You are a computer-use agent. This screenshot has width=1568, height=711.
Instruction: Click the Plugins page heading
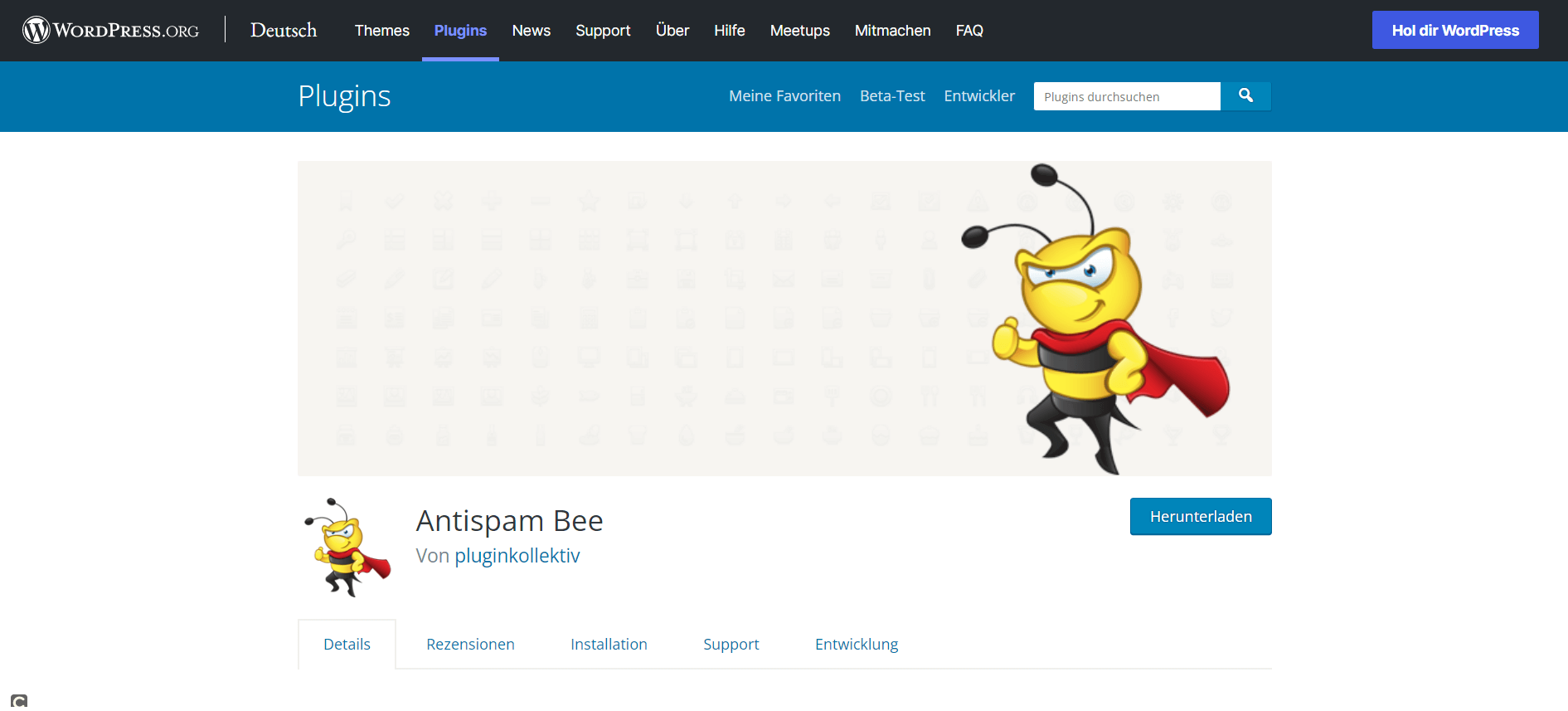344,96
